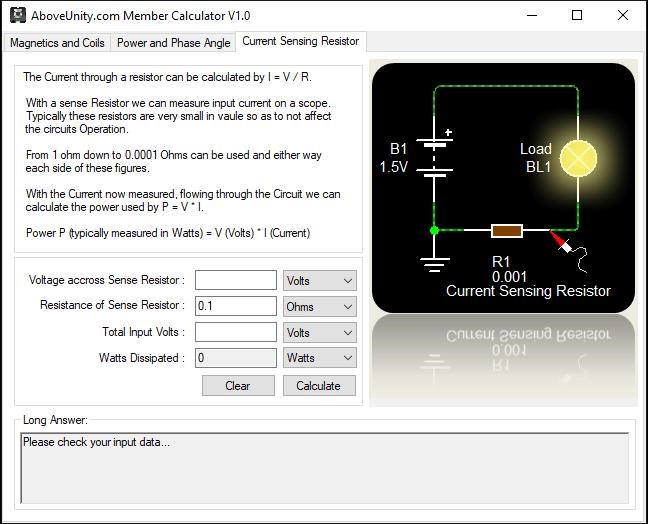Click the 'Voltage accross Sense Resistor :' label

(x=107, y=280)
